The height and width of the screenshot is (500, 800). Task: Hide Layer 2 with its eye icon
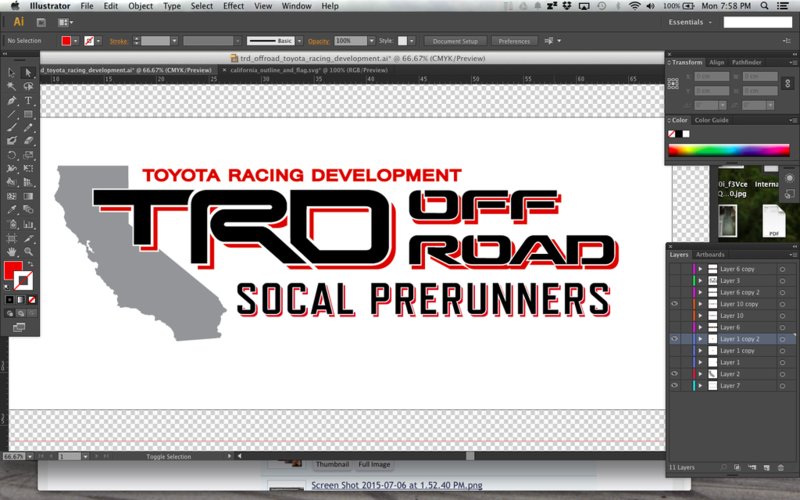coord(674,374)
